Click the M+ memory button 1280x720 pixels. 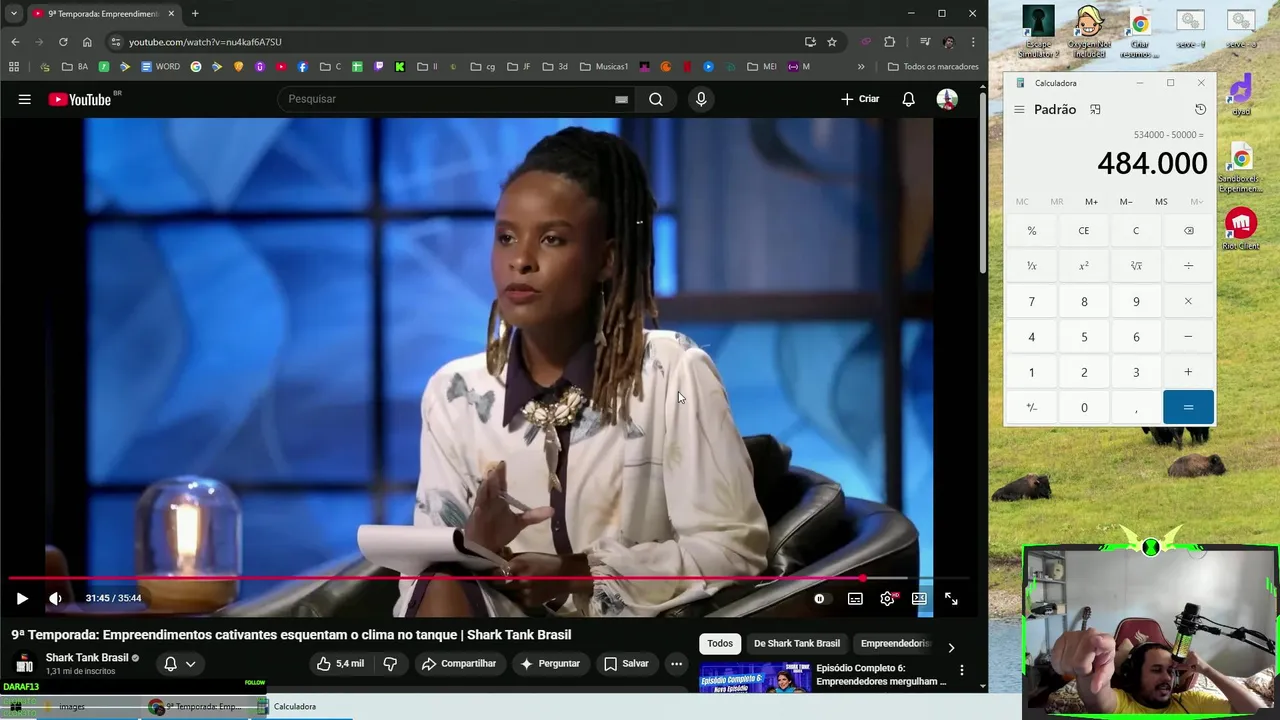click(x=1091, y=202)
